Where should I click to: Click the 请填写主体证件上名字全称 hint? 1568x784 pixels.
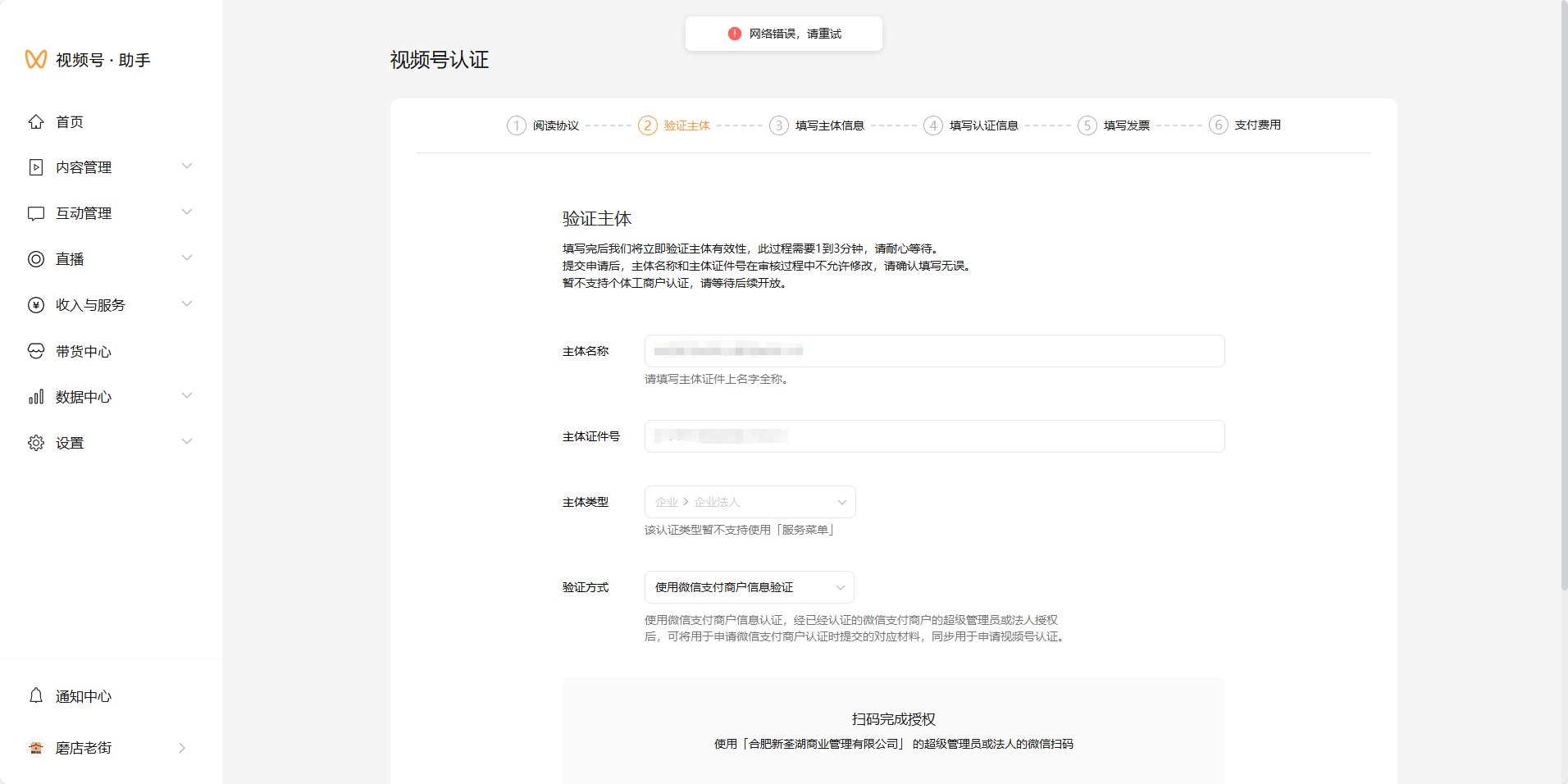[x=717, y=379]
